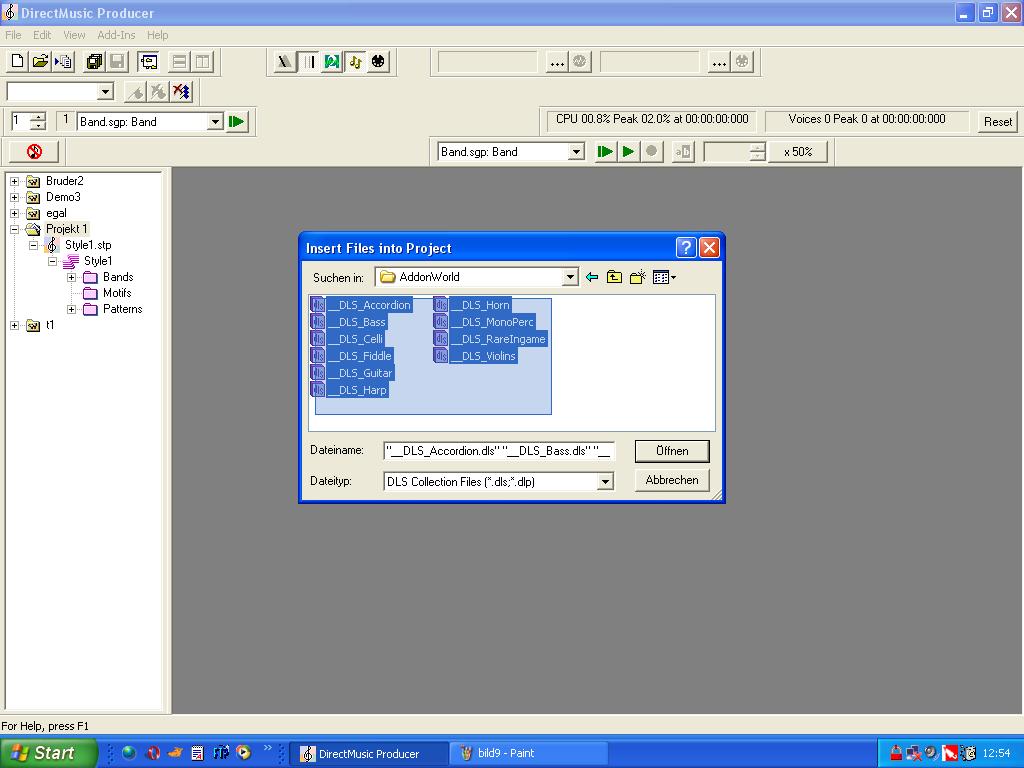Click the Open folder toolbar icon
The image size is (1024, 768).
click(40, 62)
